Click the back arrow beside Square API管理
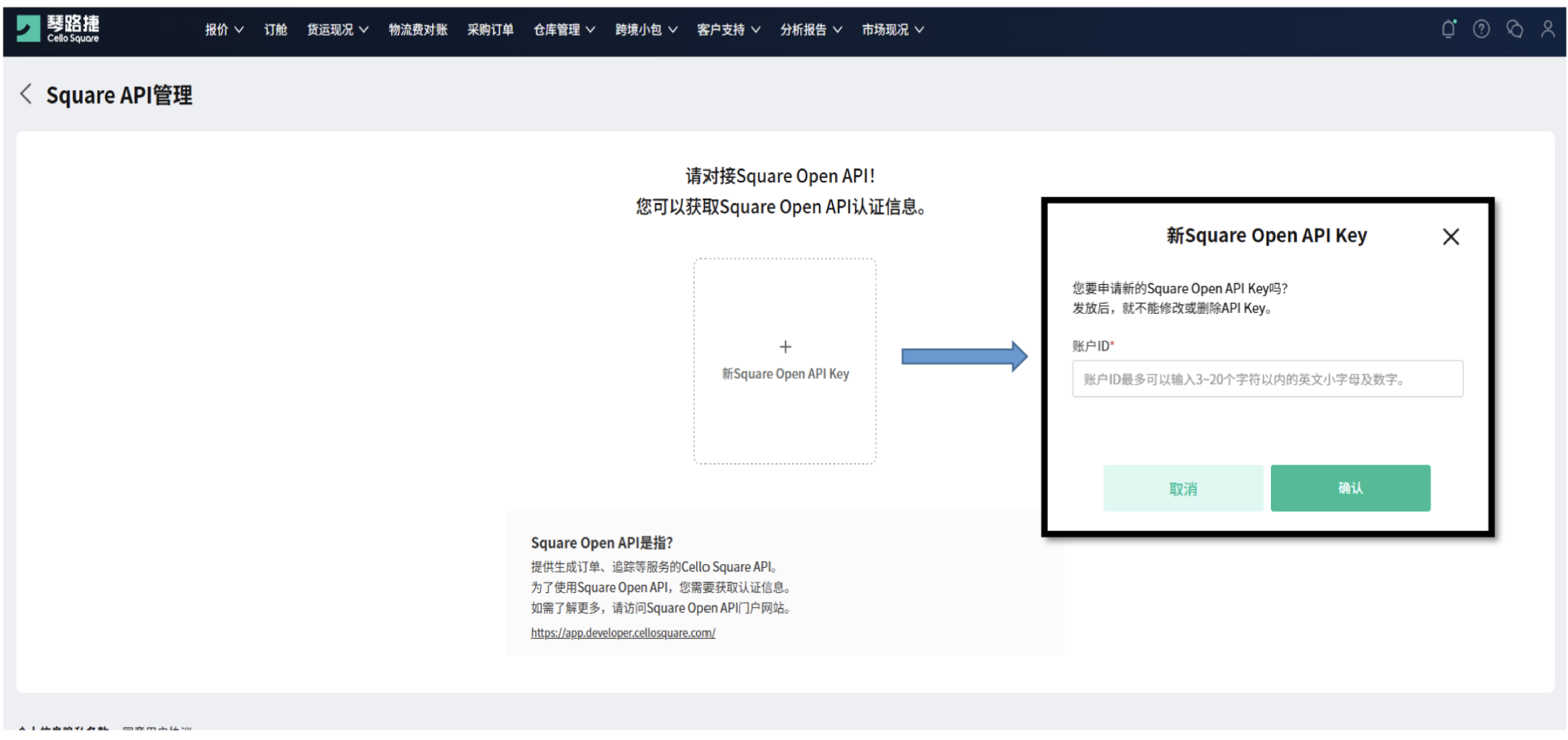The image size is (1568, 740). [25, 95]
